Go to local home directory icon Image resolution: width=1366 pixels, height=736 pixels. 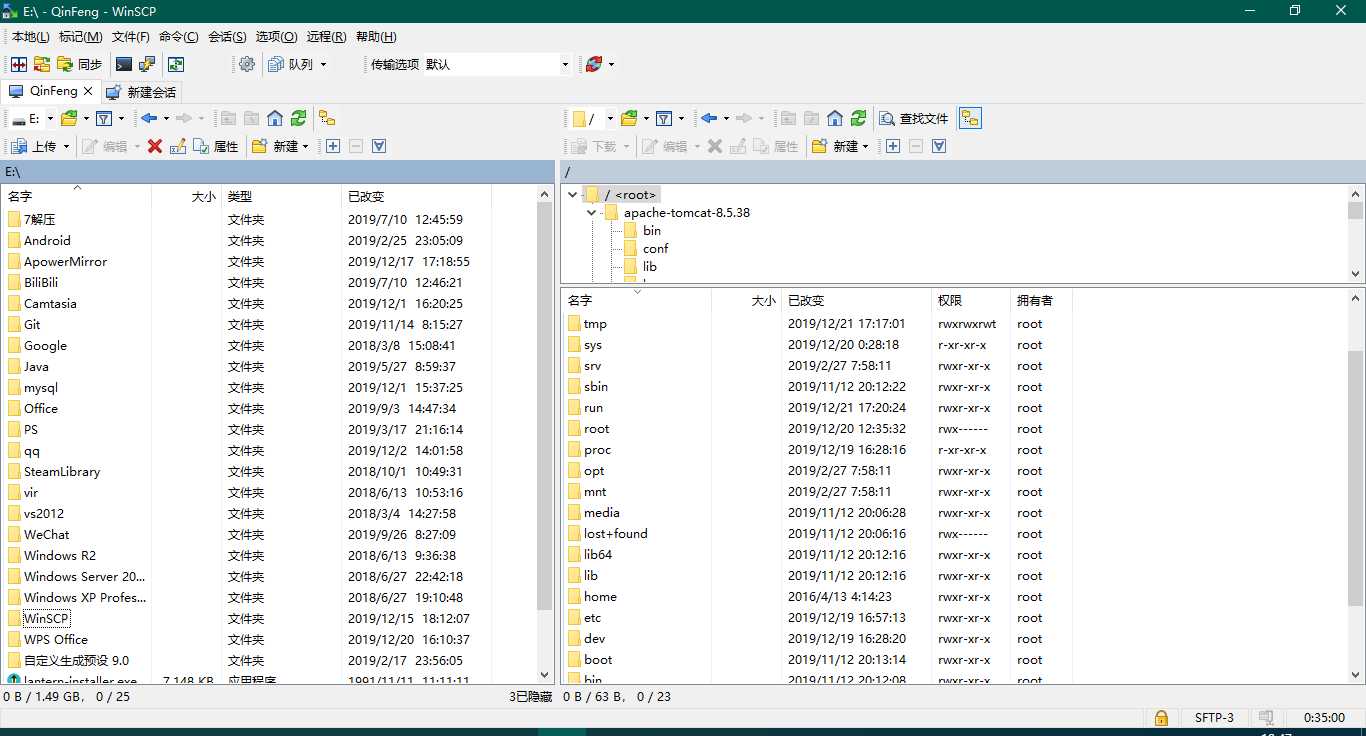click(x=275, y=118)
